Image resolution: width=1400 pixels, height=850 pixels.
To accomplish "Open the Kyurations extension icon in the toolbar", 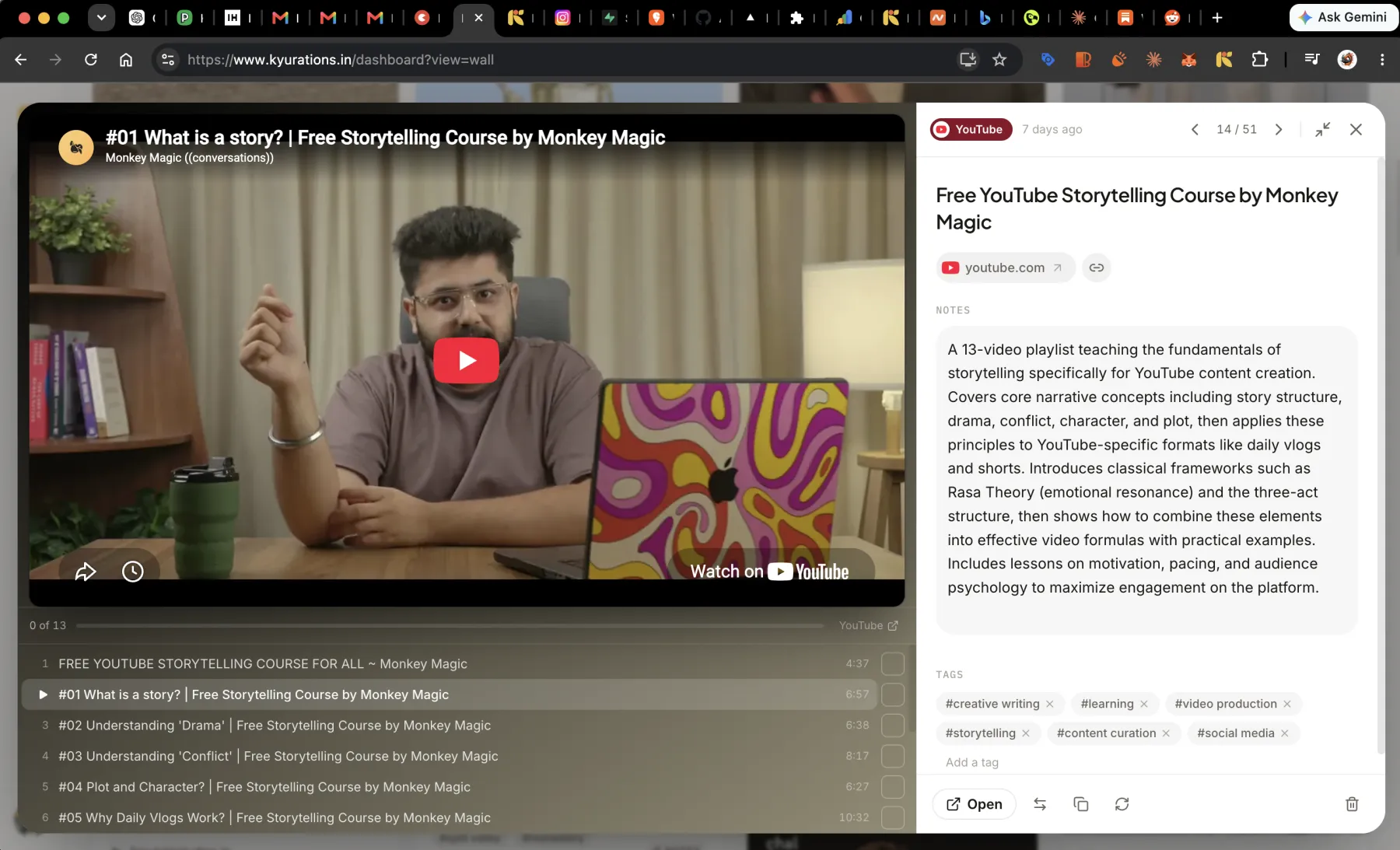I will click(1224, 59).
